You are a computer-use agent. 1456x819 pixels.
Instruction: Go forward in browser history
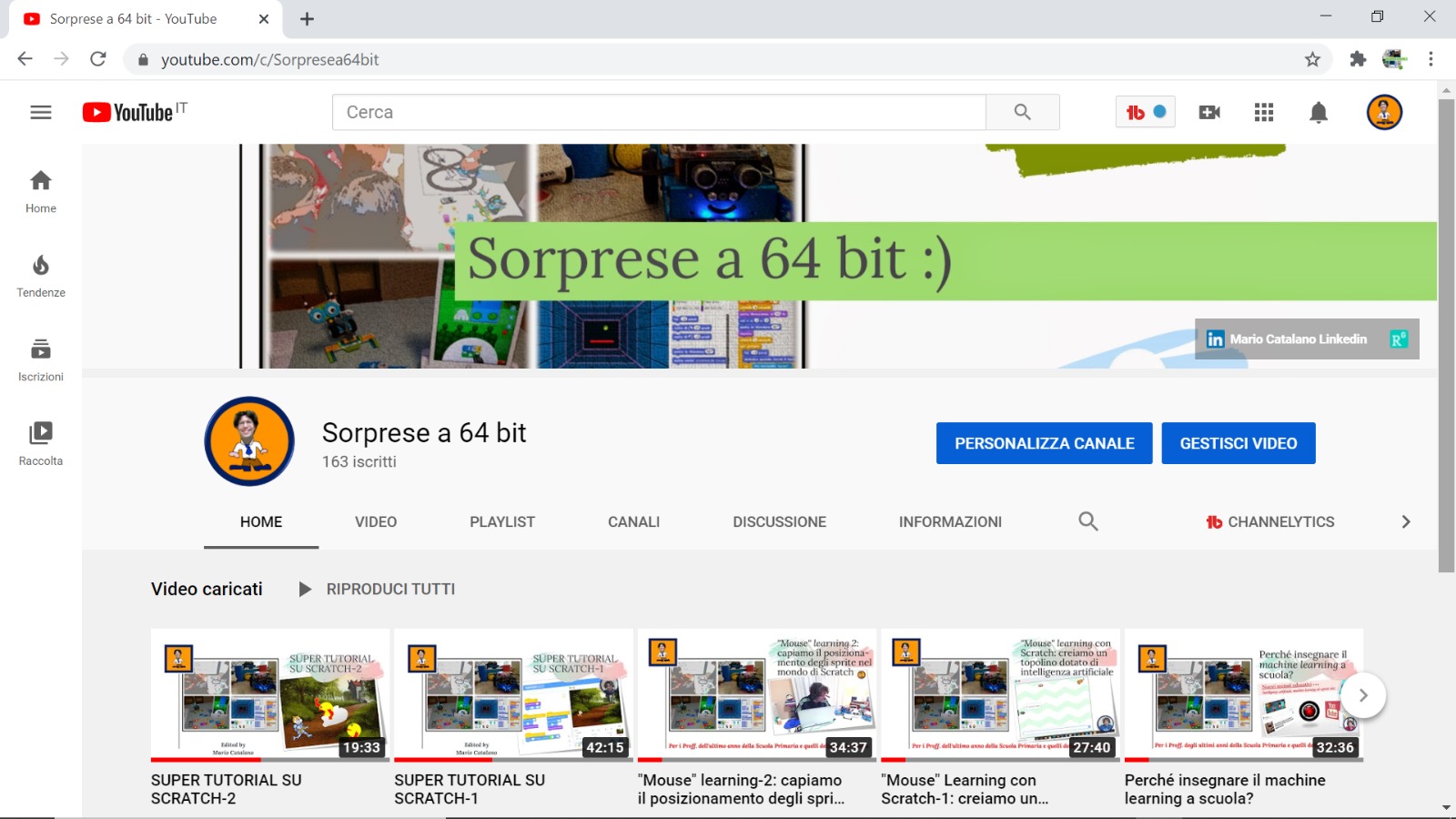[x=61, y=59]
